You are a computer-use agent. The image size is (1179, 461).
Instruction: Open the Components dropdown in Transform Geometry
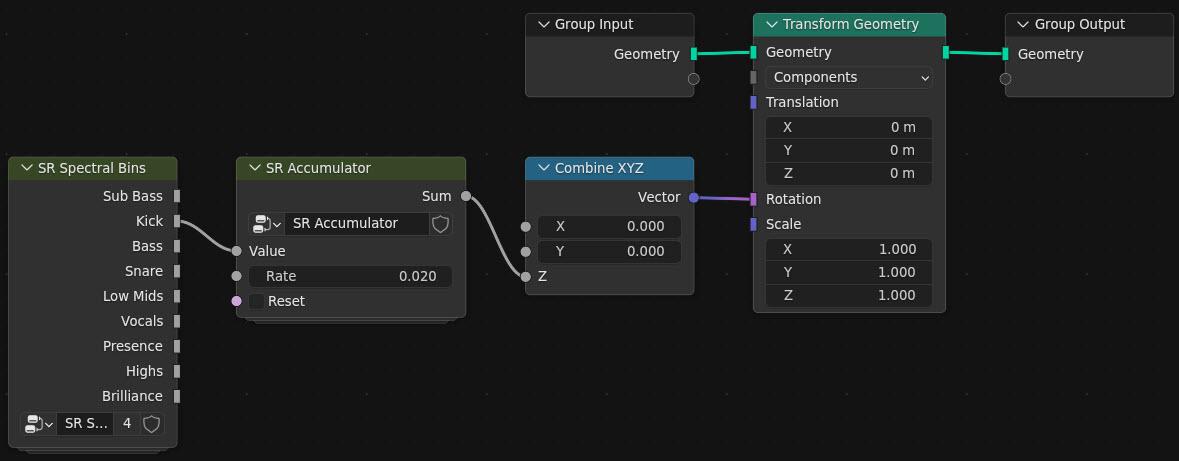pyautogui.click(x=849, y=77)
